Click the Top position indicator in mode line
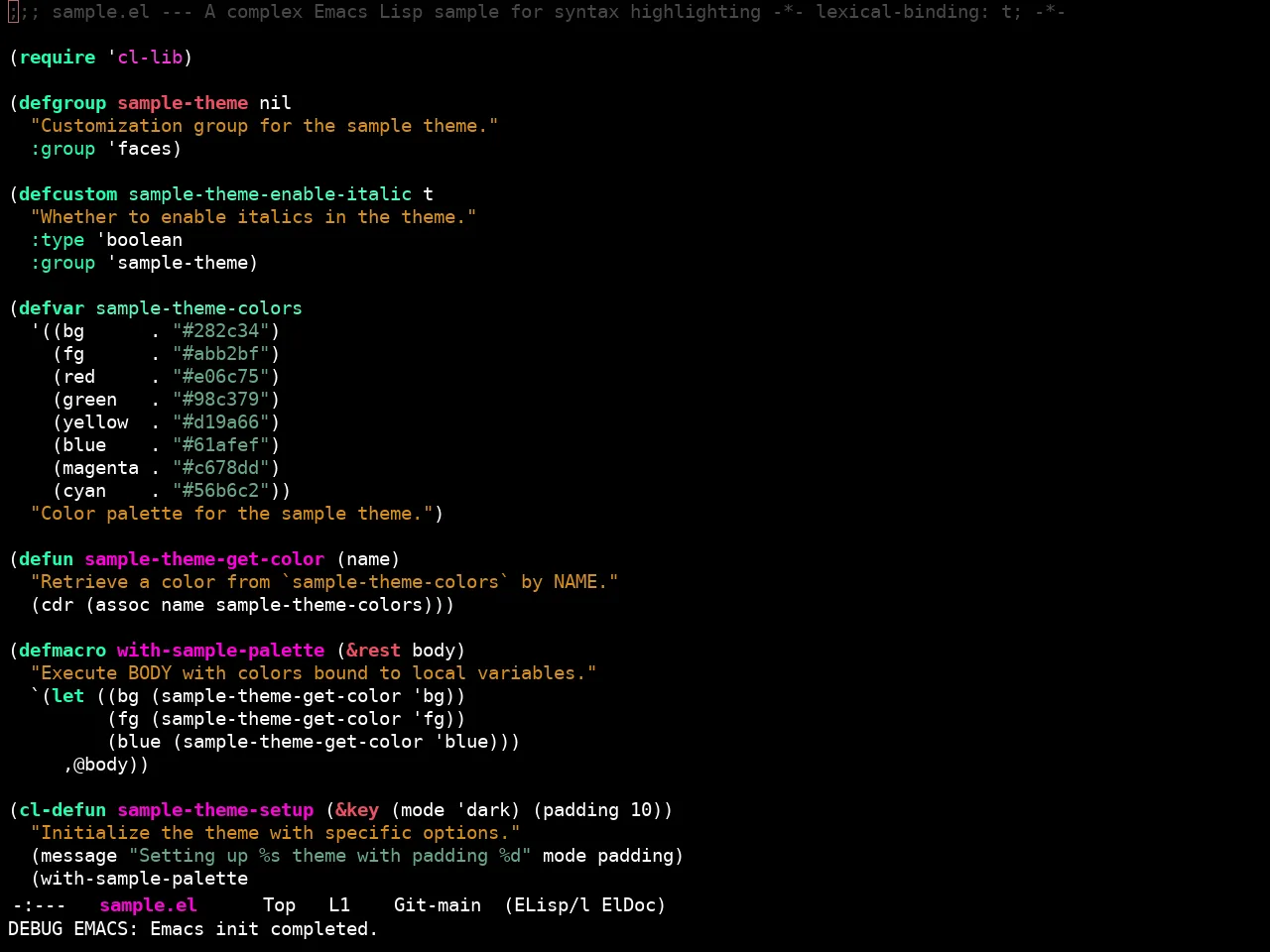 coord(279,905)
